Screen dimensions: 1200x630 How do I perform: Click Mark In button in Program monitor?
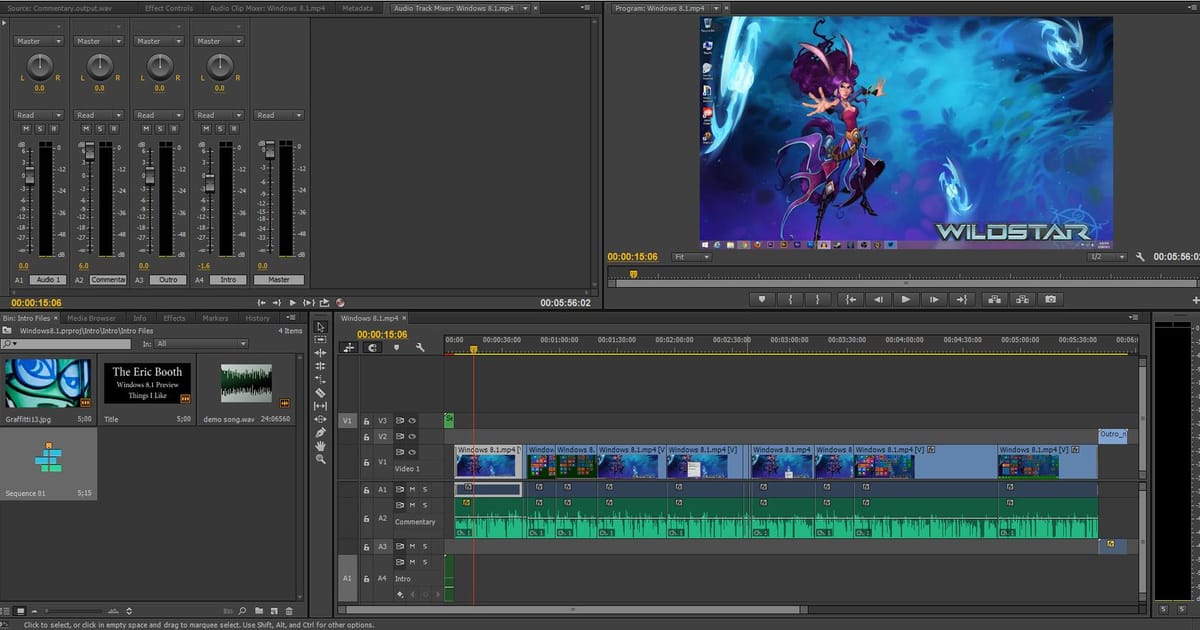(x=790, y=299)
